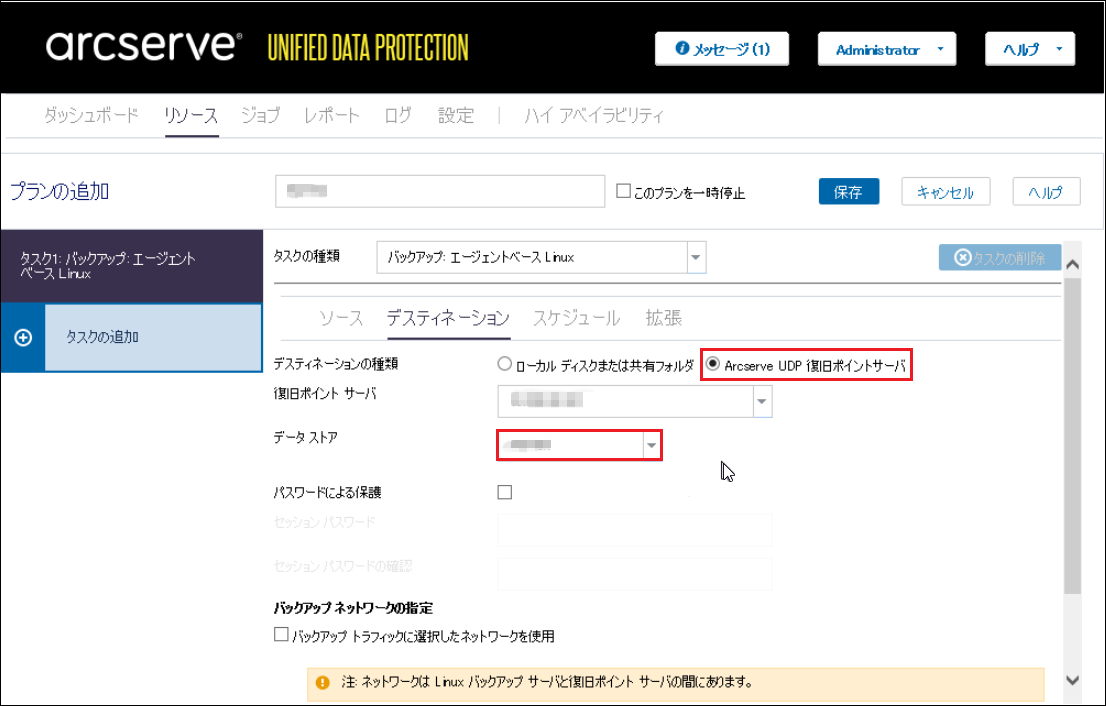This screenshot has width=1106, height=706.
Task: Click the scrollbar up arrow
Action: click(1073, 264)
